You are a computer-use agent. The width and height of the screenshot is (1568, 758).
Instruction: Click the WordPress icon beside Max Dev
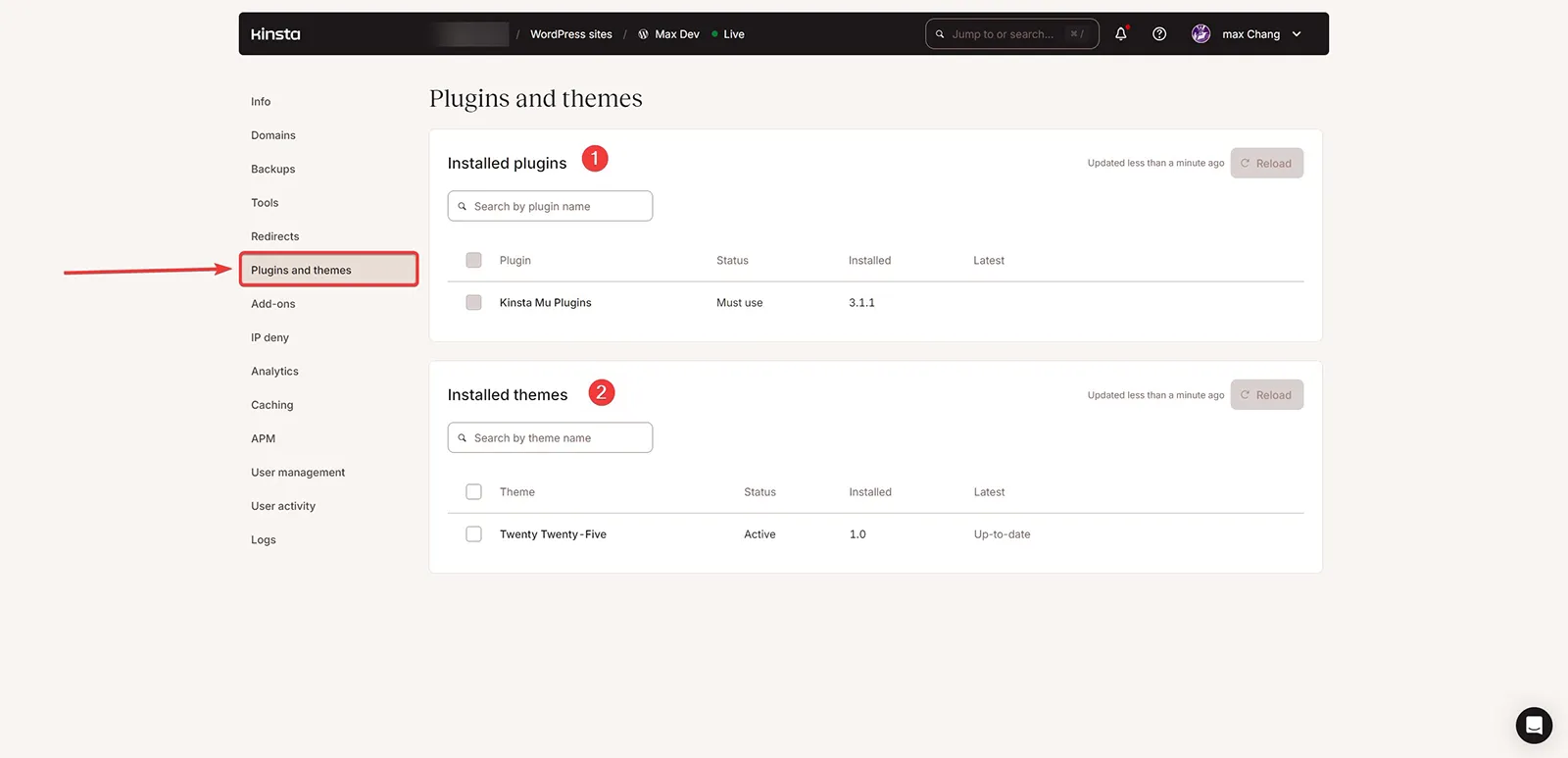point(643,34)
